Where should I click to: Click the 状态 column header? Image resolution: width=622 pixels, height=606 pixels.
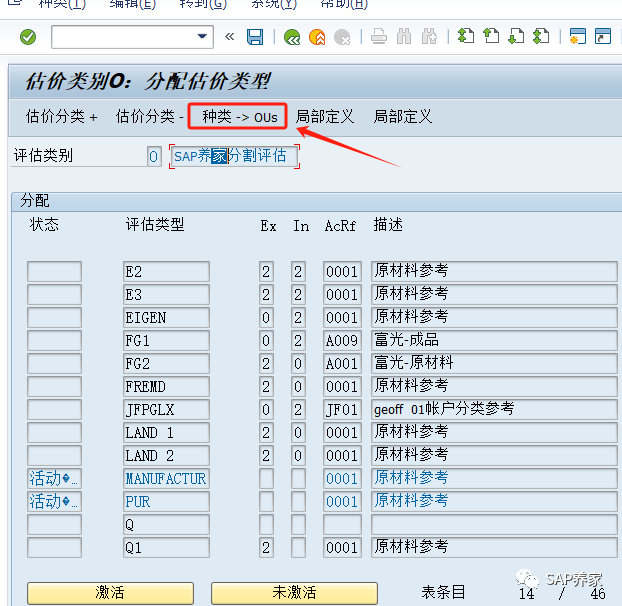click(44, 225)
